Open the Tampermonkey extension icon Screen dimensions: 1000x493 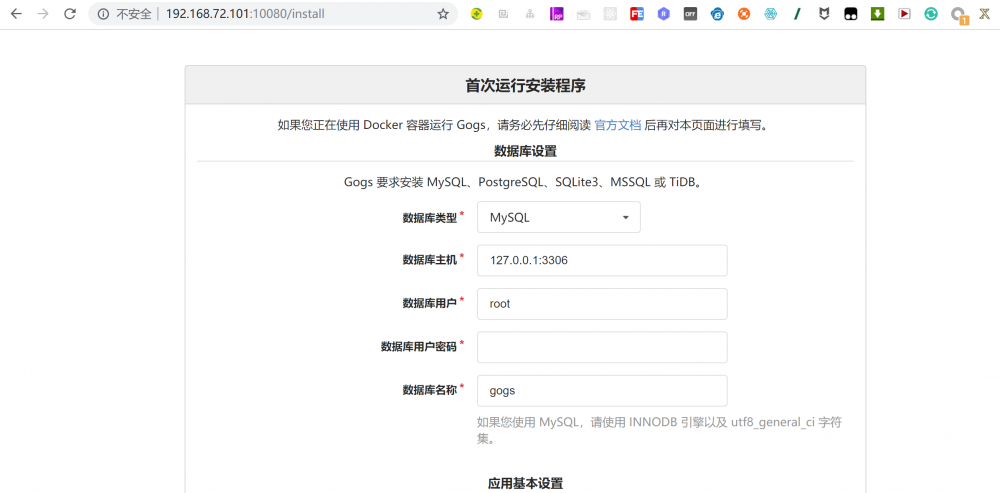point(851,14)
